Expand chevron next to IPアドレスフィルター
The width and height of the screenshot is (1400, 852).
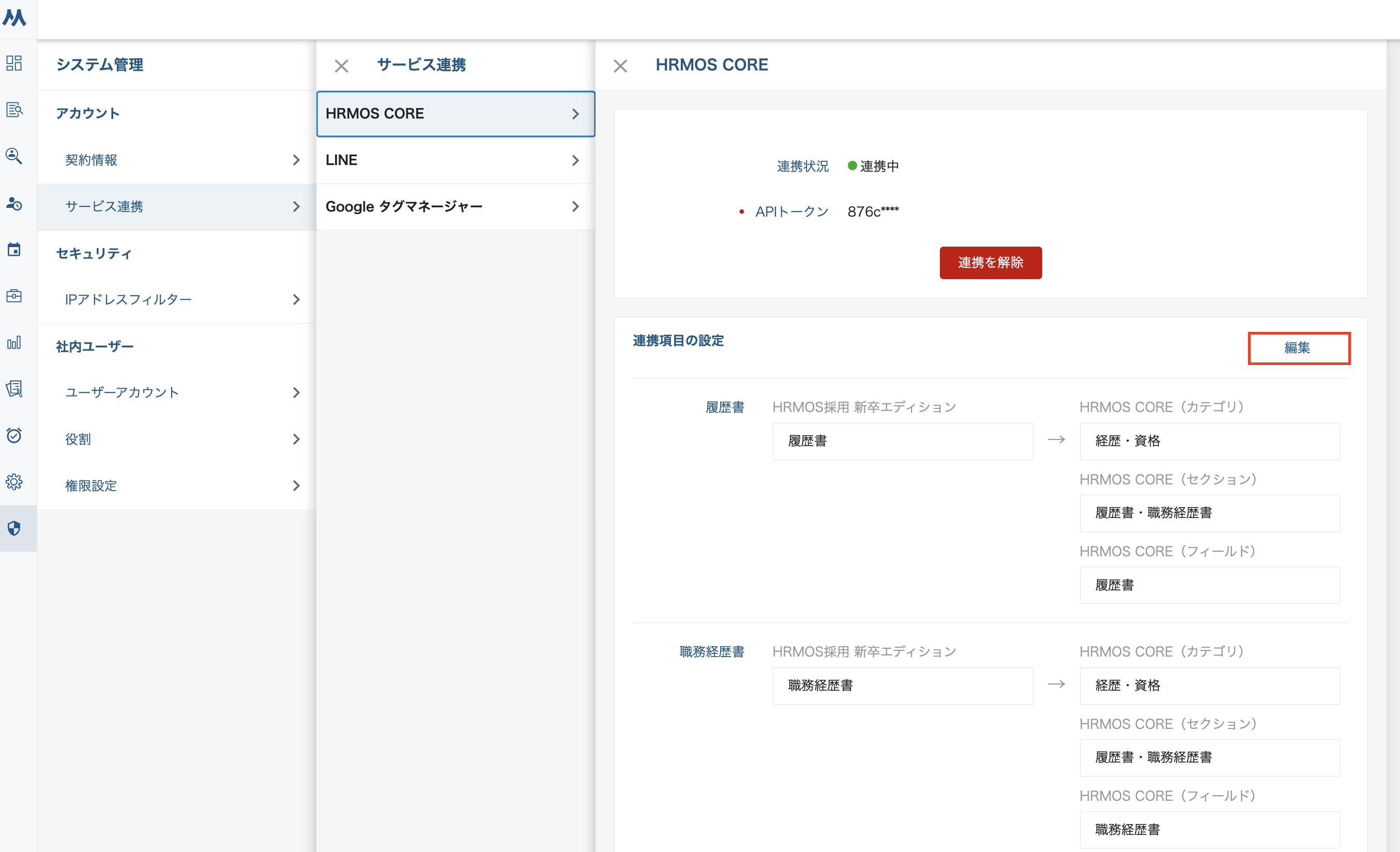point(296,299)
